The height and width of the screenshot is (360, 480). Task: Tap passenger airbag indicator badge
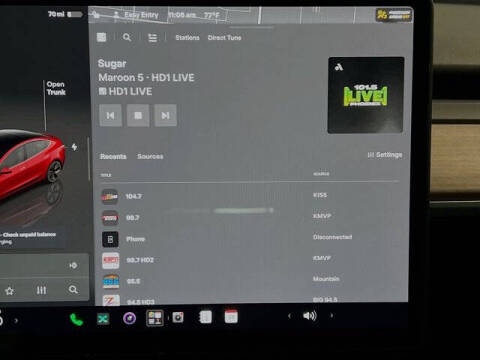(x=394, y=15)
